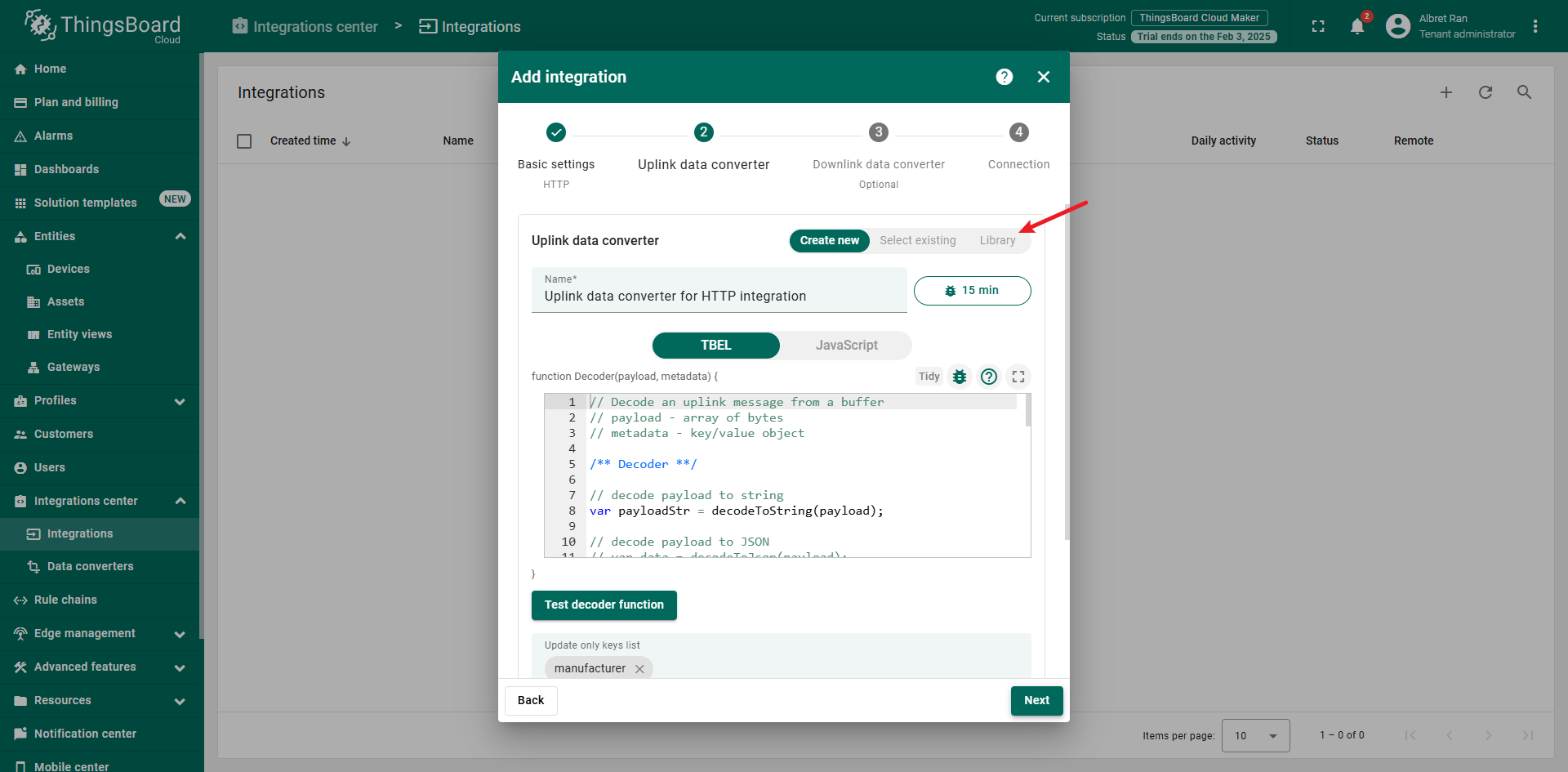Click Integrations breadcrumb

[470, 26]
